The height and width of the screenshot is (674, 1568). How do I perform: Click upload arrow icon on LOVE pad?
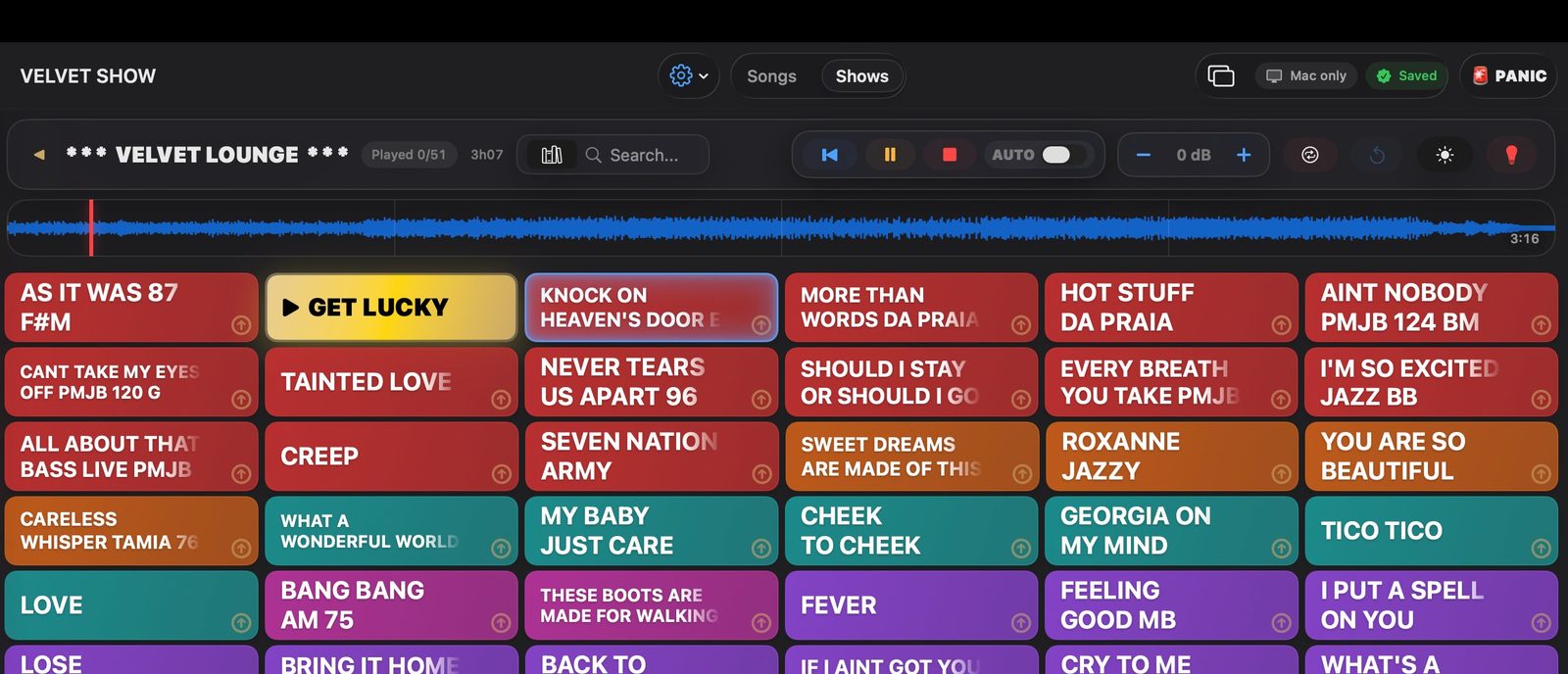pyautogui.click(x=241, y=623)
